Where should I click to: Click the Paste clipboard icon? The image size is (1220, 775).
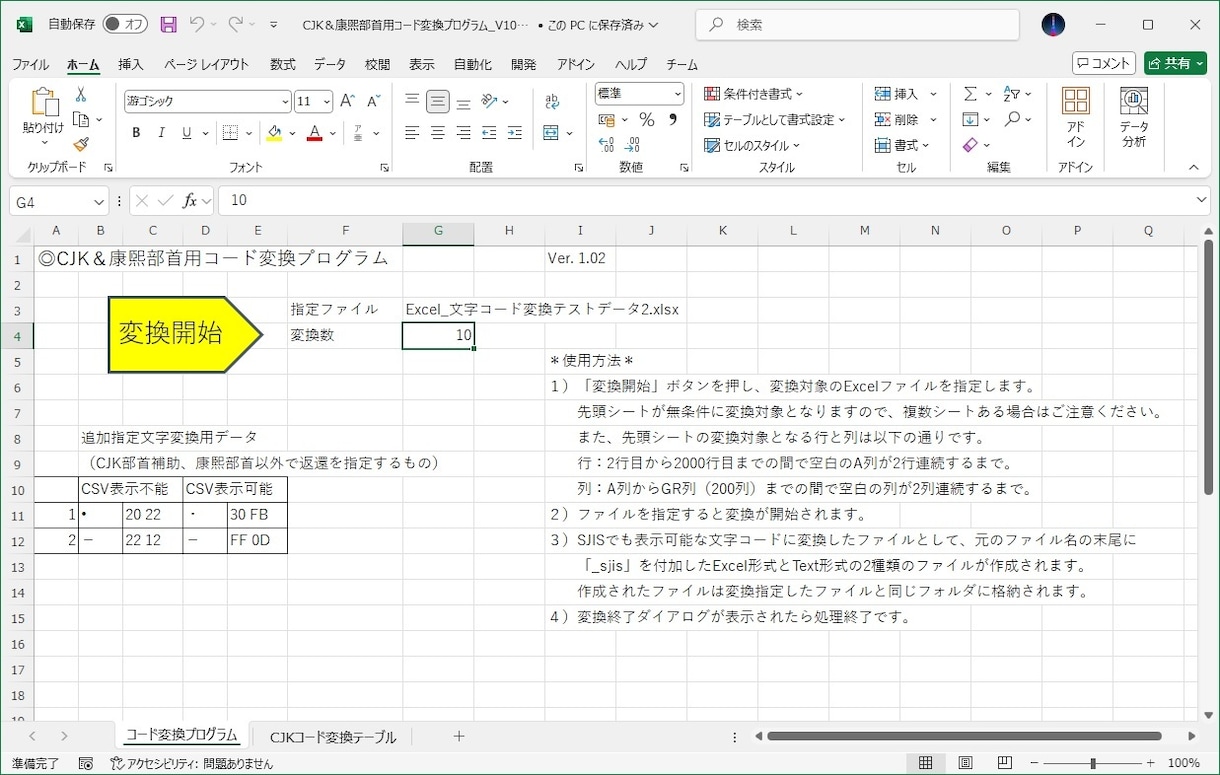pyautogui.click(x=43, y=103)
